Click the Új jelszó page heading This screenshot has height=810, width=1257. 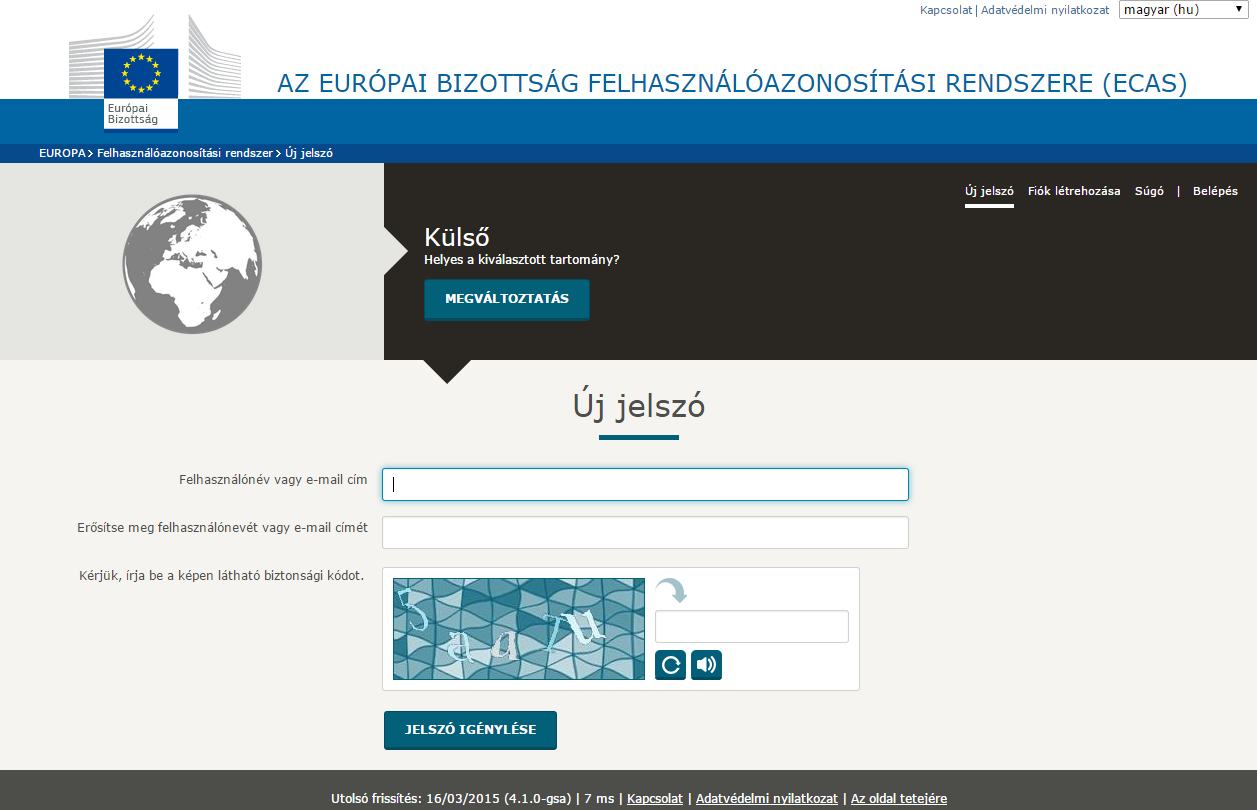639,406
